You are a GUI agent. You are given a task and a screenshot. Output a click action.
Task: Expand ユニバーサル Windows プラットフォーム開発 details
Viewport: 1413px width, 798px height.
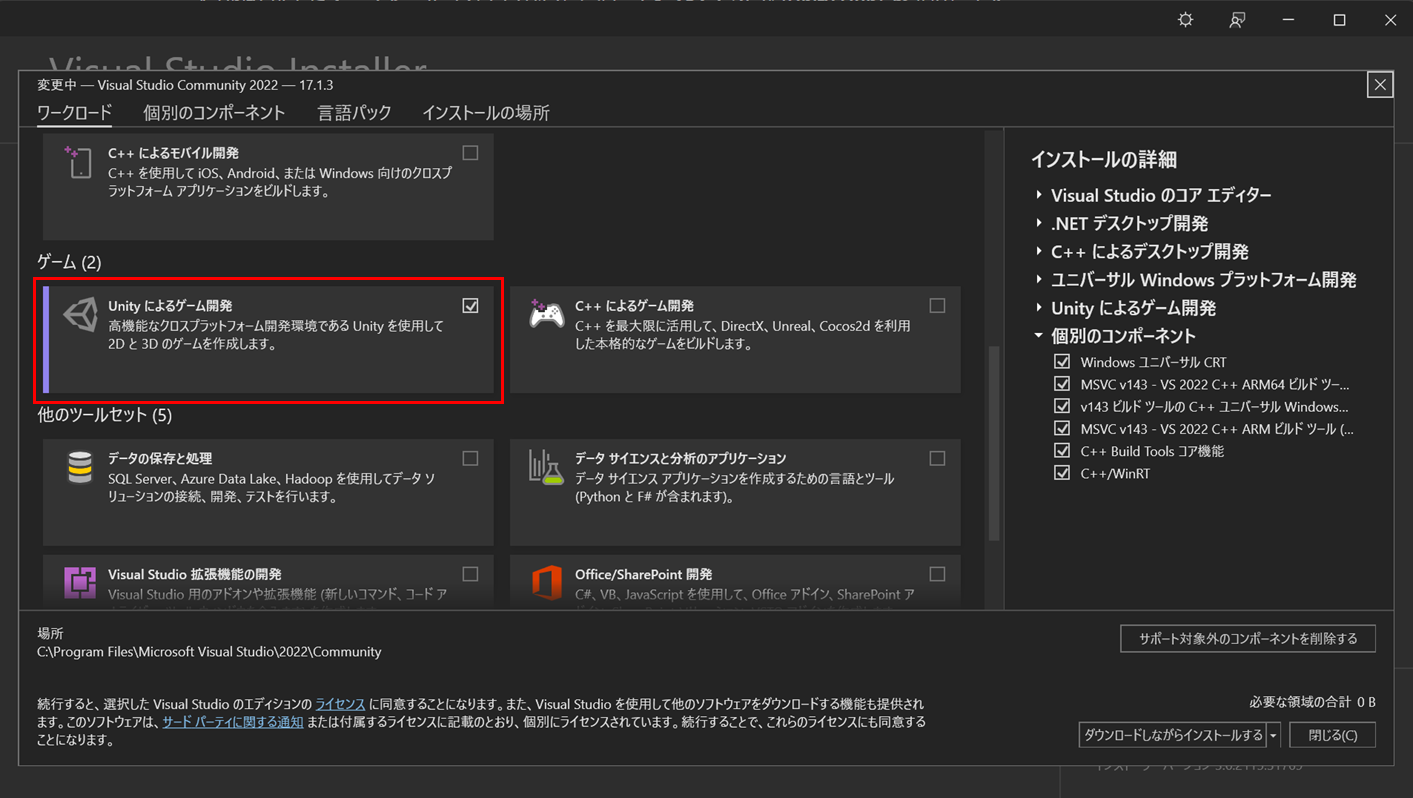pos(1039,279)
